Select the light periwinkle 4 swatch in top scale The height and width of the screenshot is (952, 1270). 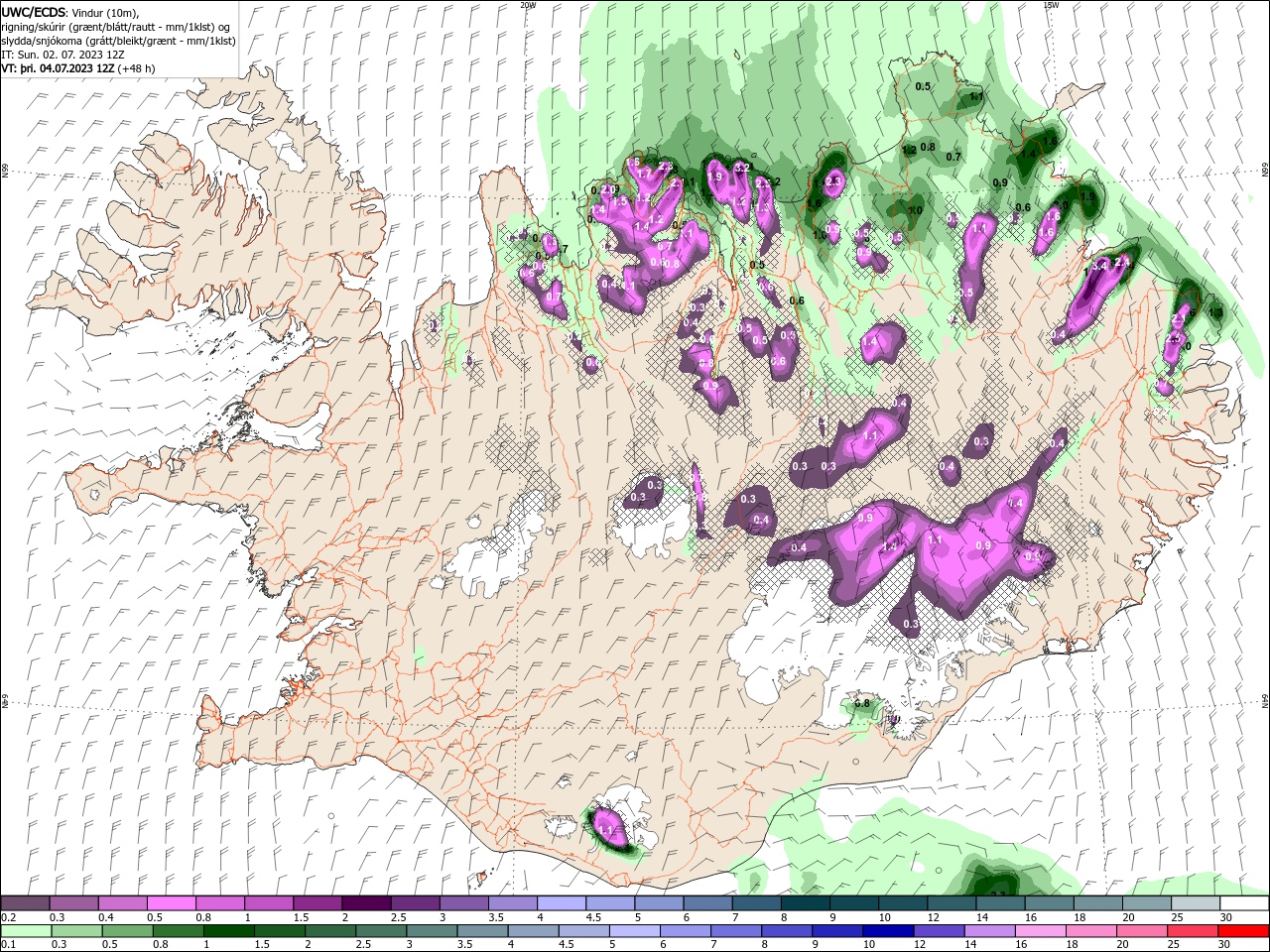(x=561, y=903)
